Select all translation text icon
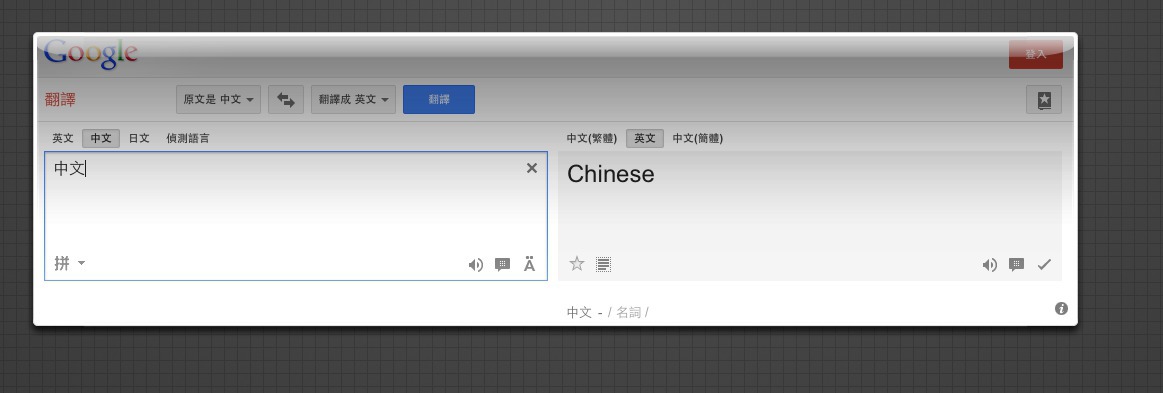The image size is (1163, 393). pos(604,264)
